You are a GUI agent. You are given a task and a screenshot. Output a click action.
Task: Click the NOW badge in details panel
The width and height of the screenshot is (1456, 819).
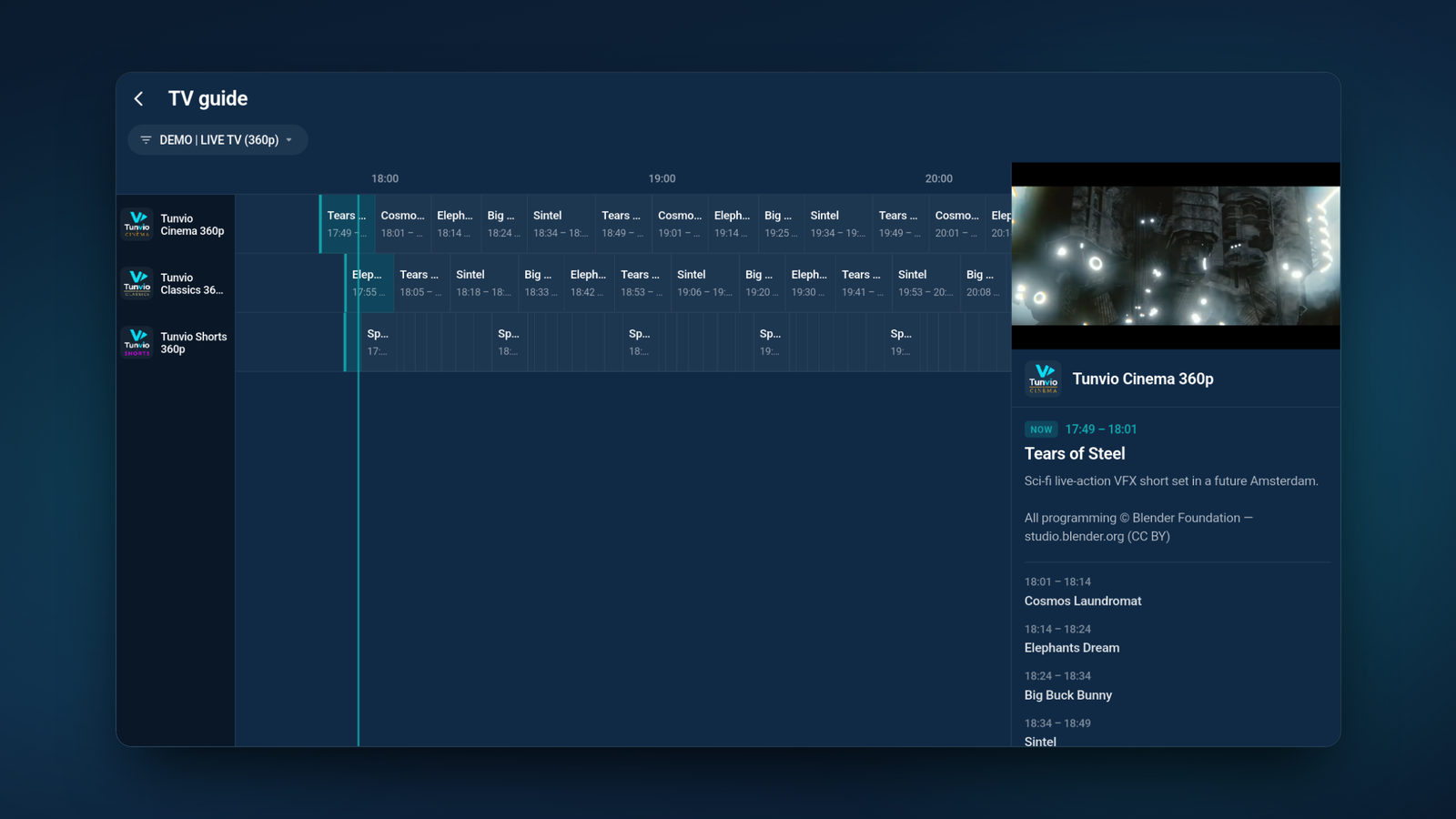1041,430
